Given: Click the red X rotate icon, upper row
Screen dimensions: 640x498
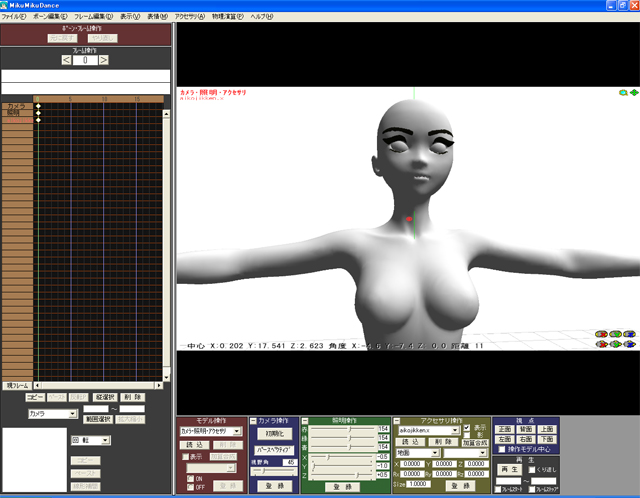Looking at the screenshot, I should click(x=601, y=334).
